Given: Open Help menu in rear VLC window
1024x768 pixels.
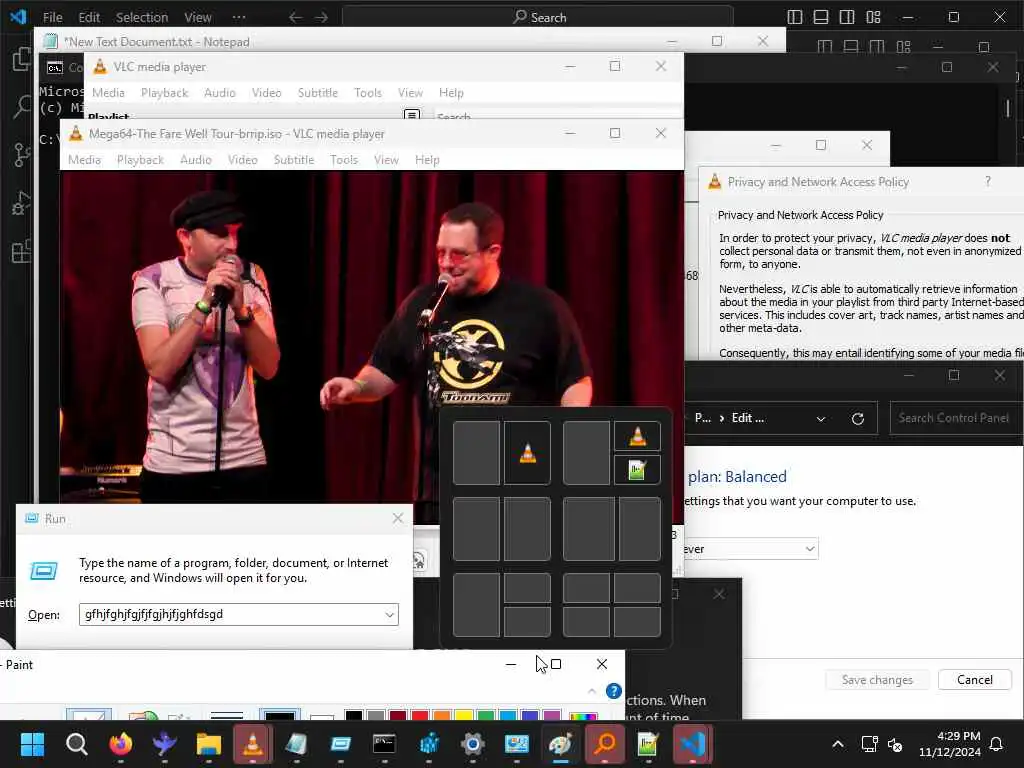Looking at the screenshot, I should click(x=451, y=93).
